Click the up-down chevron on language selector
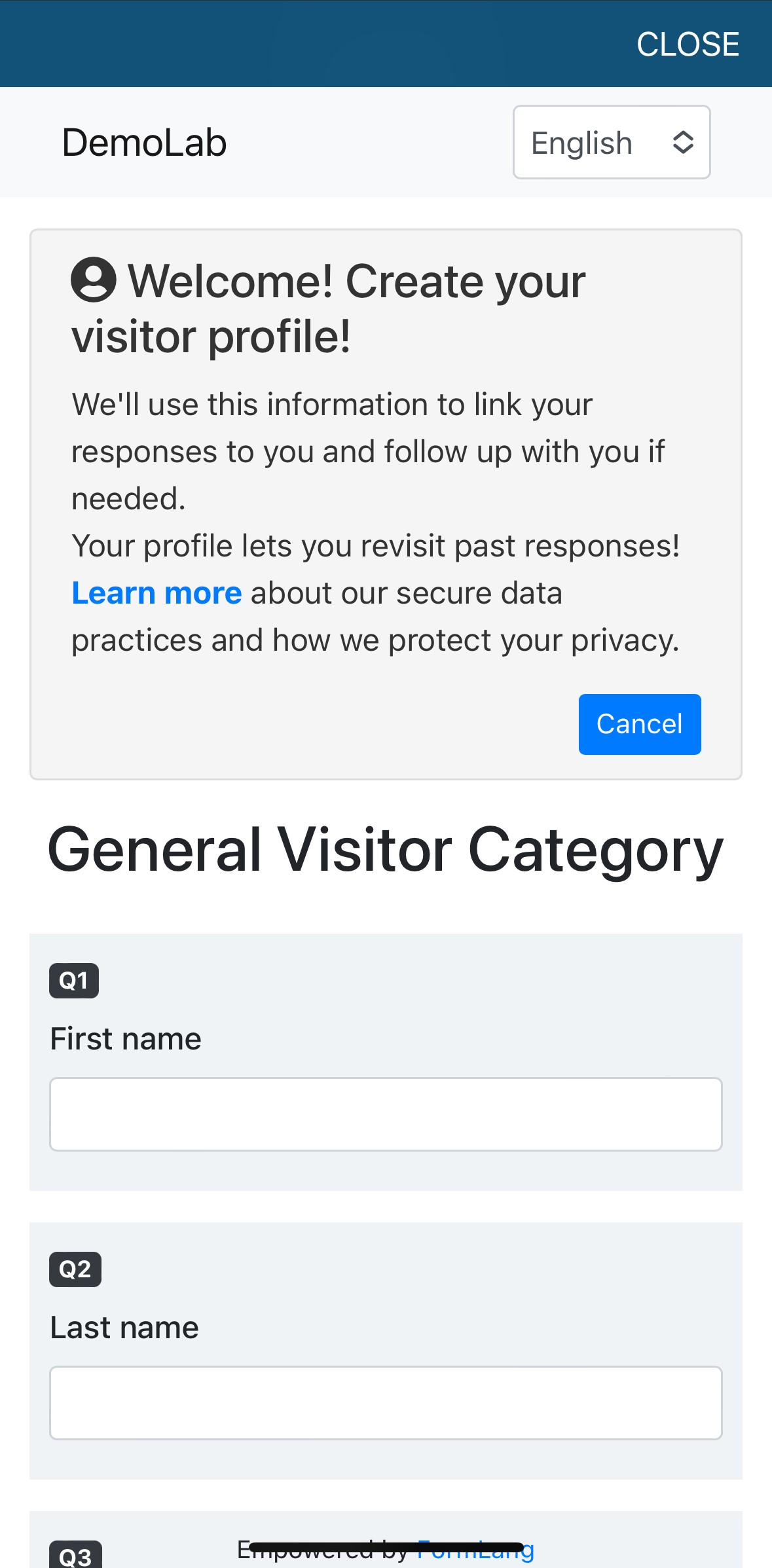The width and height of the screenshot is (772, 1568). (x=683, y=142)
